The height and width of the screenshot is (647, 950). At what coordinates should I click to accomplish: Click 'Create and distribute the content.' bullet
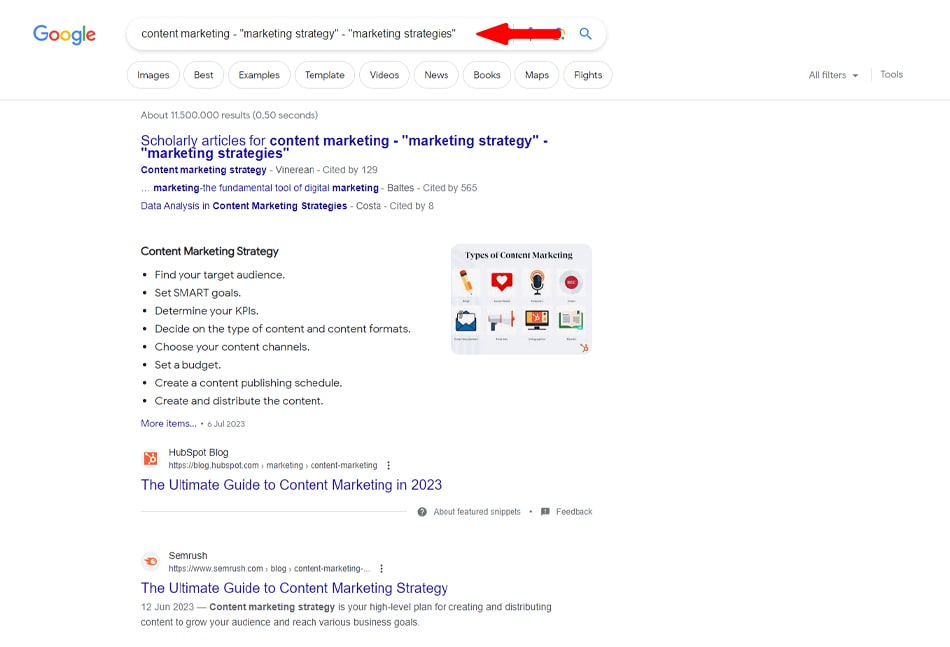click(x=239, y=401)
